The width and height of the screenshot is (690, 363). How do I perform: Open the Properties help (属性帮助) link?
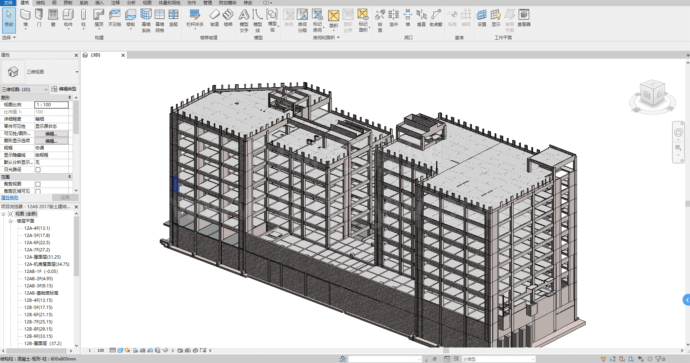point(10,198)
